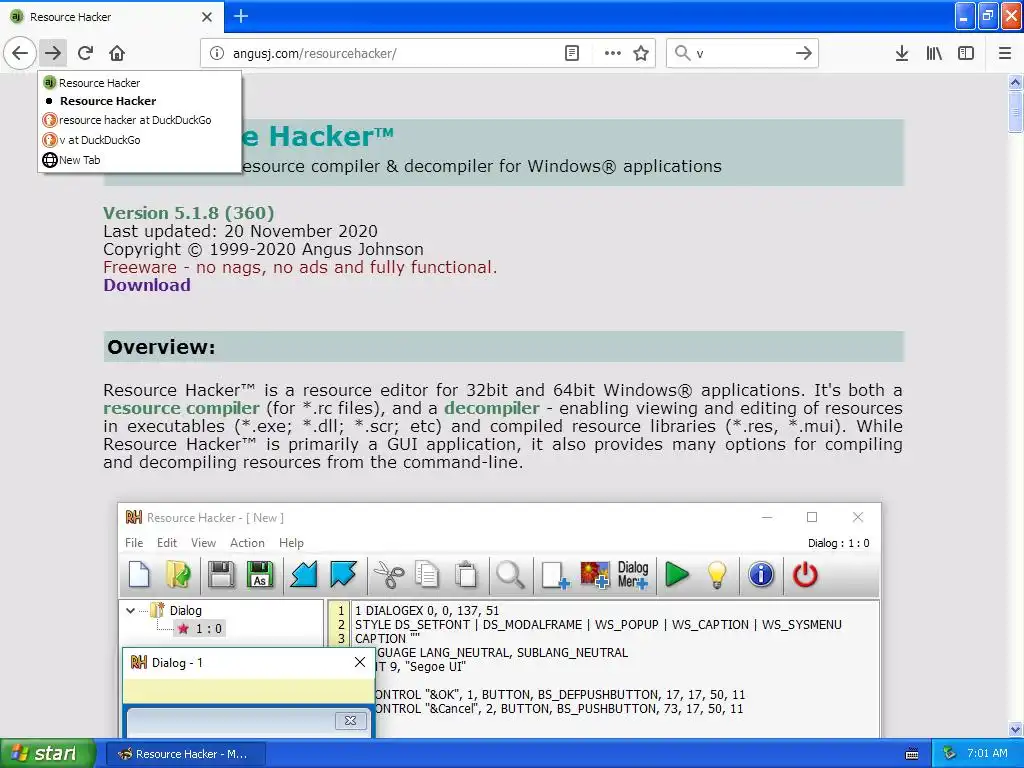Follow the Download link
The width and height of the screenshot is (1024, 768).
point(147,285)
